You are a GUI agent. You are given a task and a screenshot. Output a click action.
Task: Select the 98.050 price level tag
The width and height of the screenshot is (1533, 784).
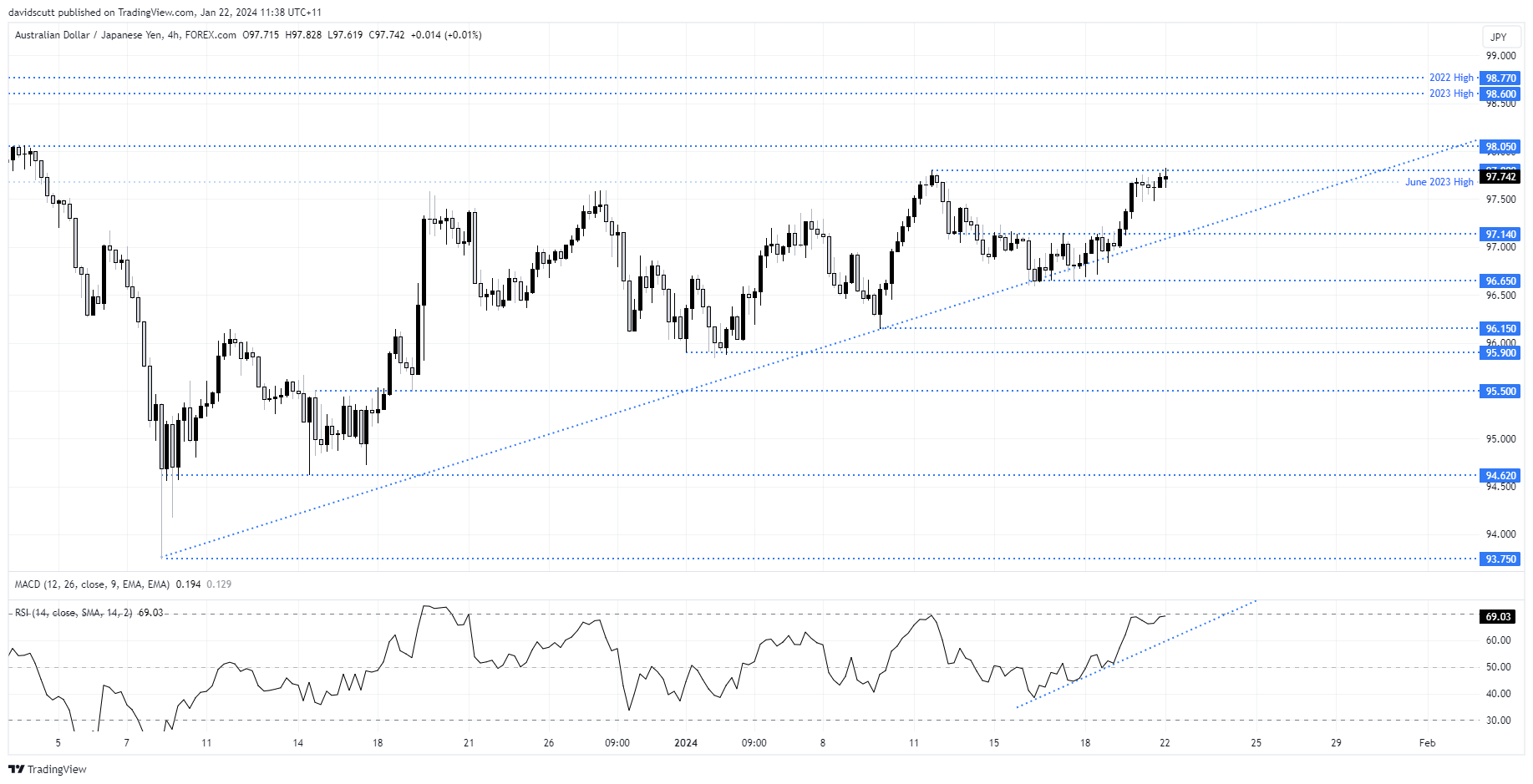(x=1500, y=146)
